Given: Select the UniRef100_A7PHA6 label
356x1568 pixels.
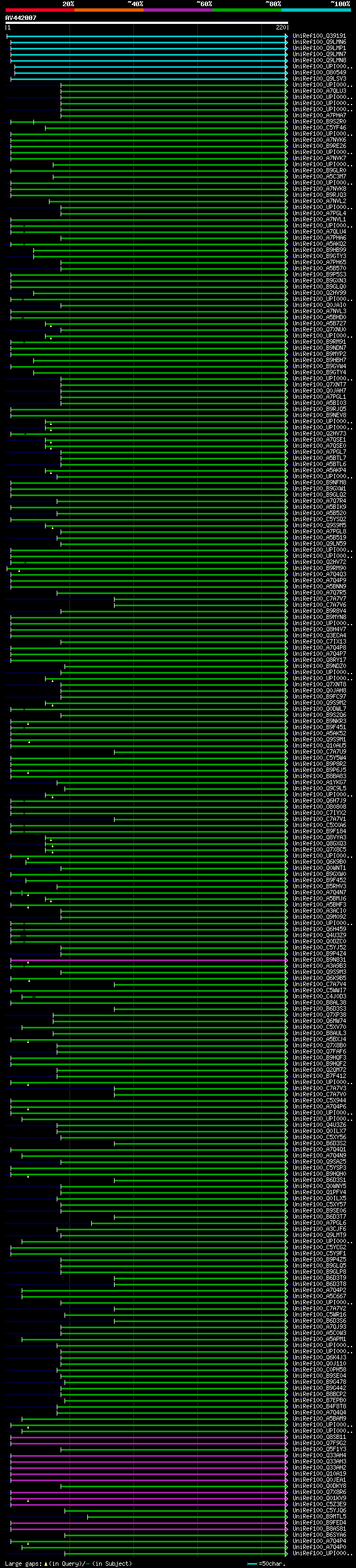Looking at the screenshot, I should 319,238.
